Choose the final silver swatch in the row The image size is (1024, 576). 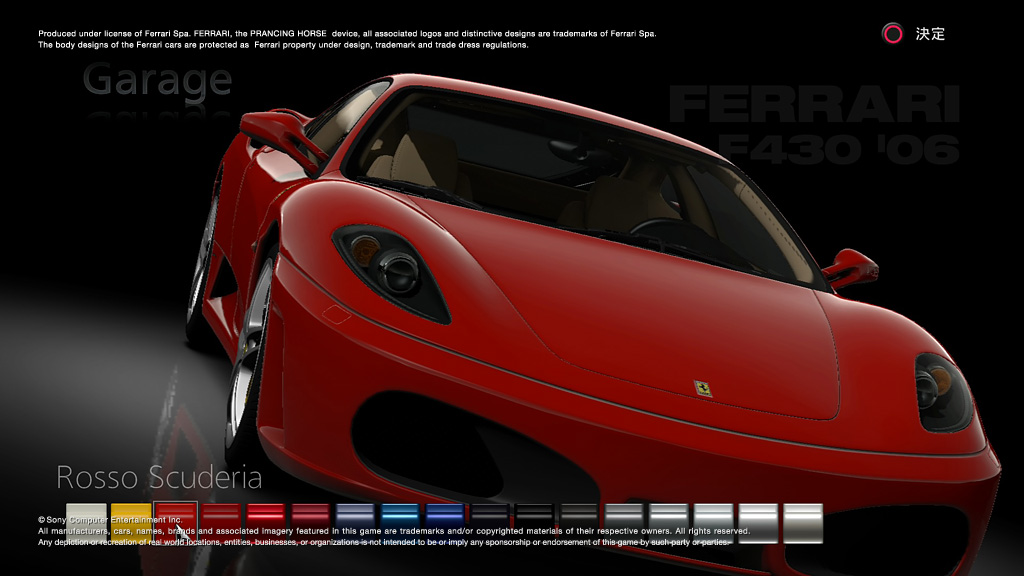pos(803,523)
